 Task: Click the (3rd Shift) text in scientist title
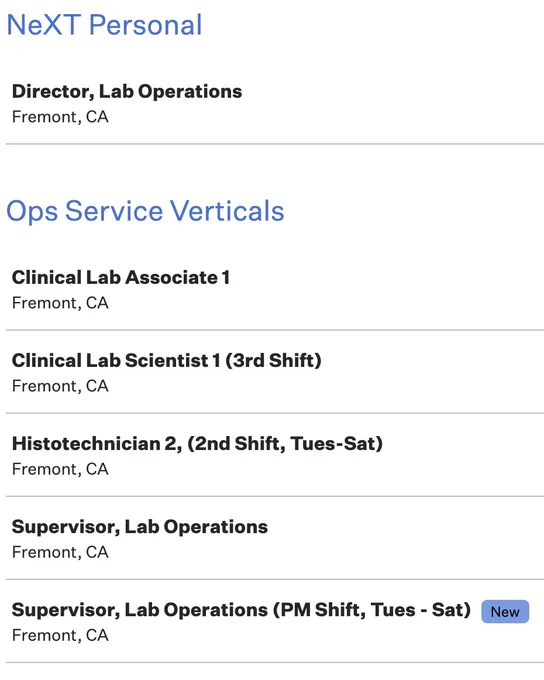(x=273, y=361)
